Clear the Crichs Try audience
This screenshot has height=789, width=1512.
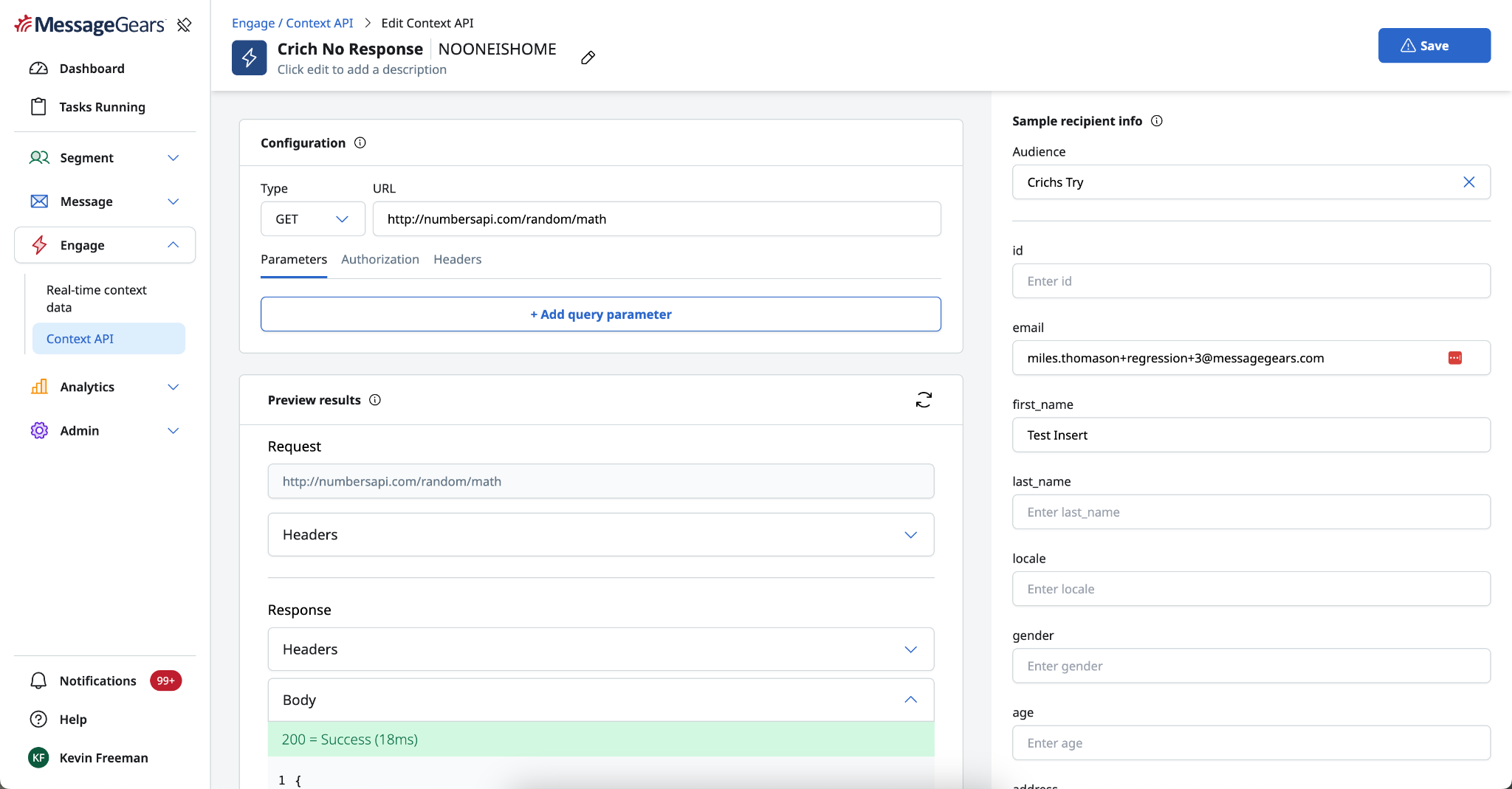(1469, 182)
